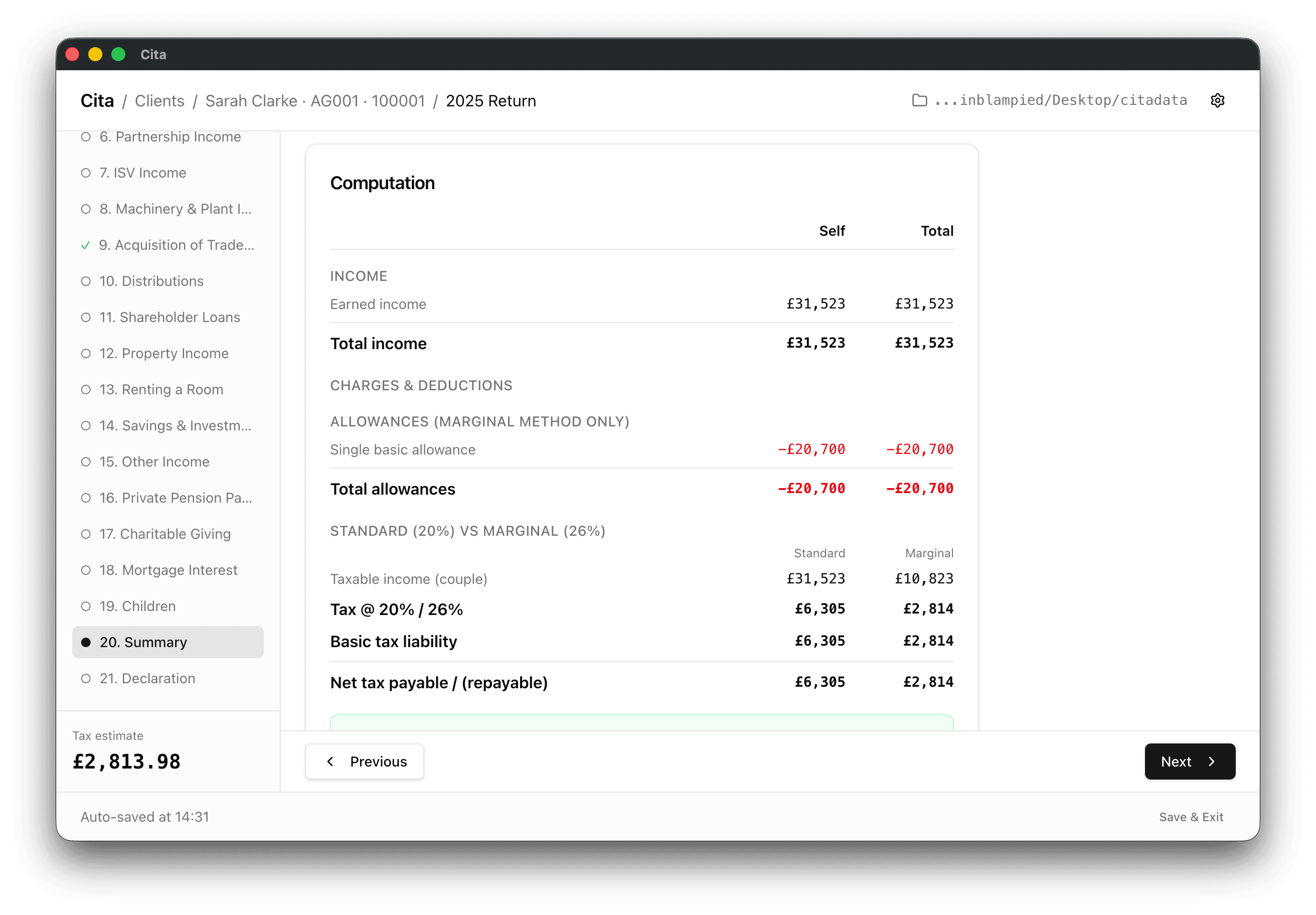Click the Self column header
The width and height of the screenshot is (1316, 915).
click(832, 231)
